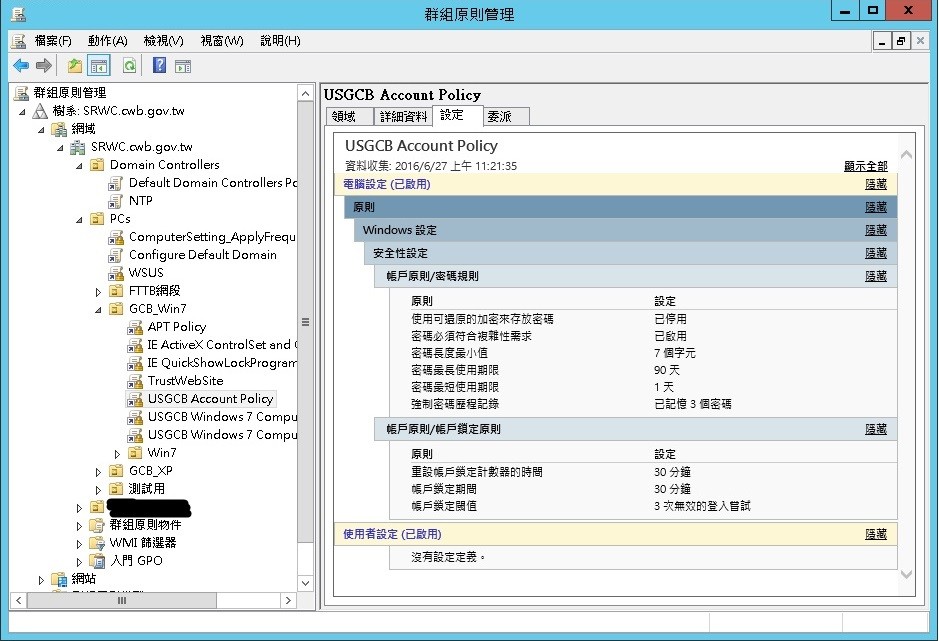Hide the 帳戶原則/密碼規則 section
939x641 pixels.
(876, 276)
